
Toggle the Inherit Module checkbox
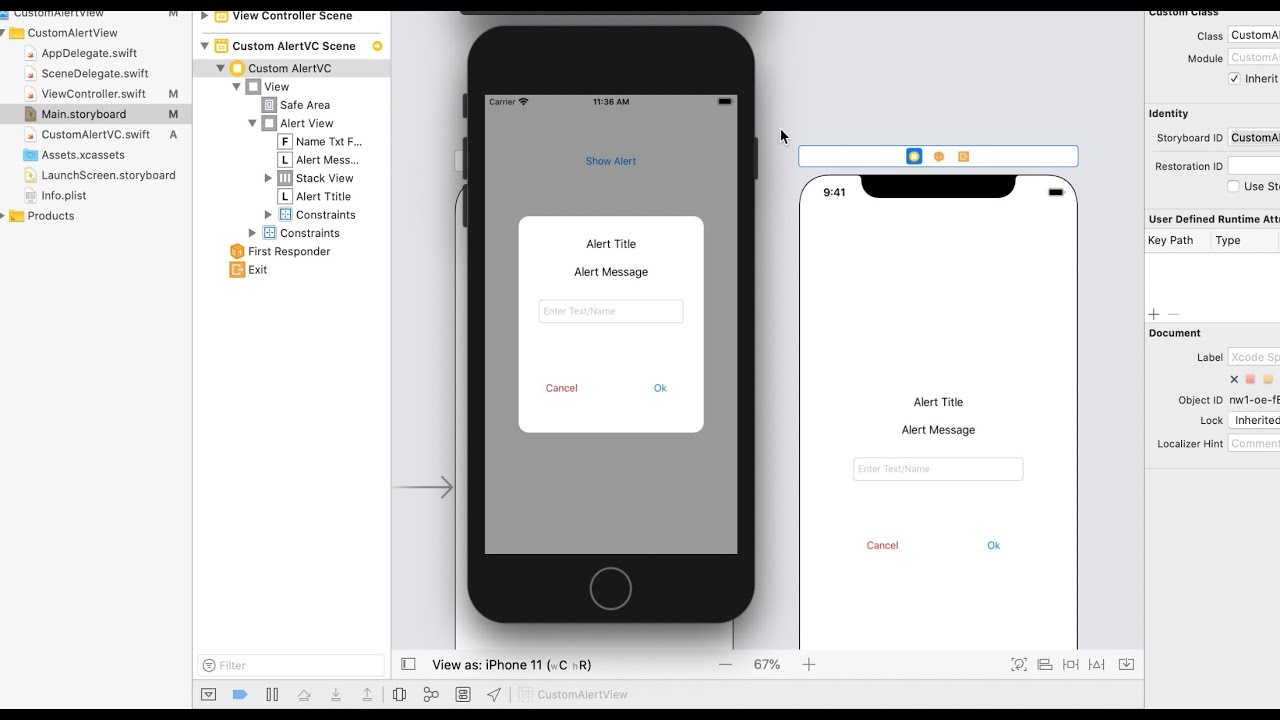click(x=1235, y=78)
